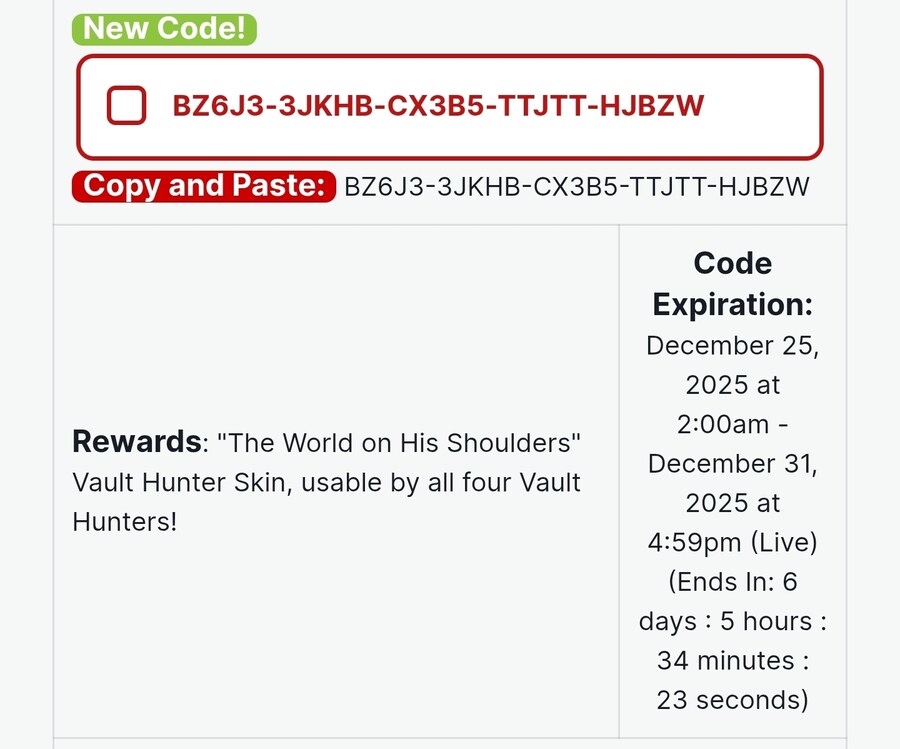The height and width of the screenshot is (749, 900).
Task: Click the "December 25, 2025" start date
Action: 732,364
